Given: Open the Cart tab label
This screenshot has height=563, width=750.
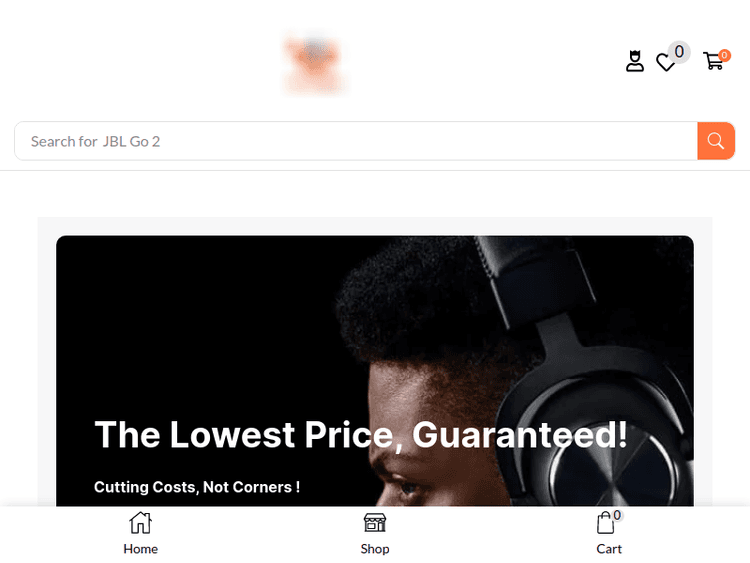Looking at the screenshot, I should point(609,549).
